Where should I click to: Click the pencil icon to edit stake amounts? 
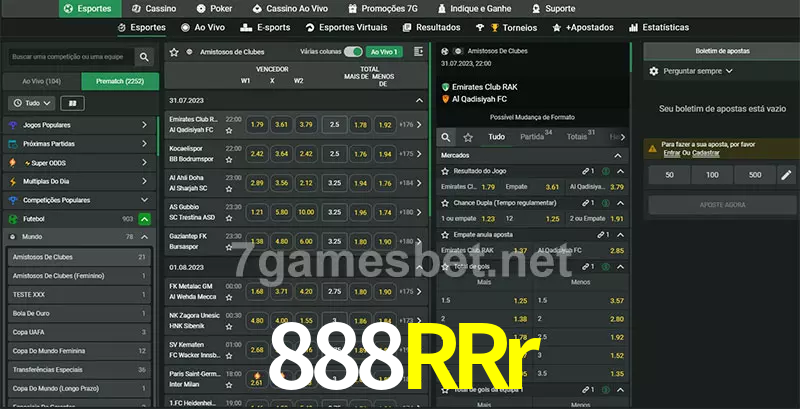point(787,175)
